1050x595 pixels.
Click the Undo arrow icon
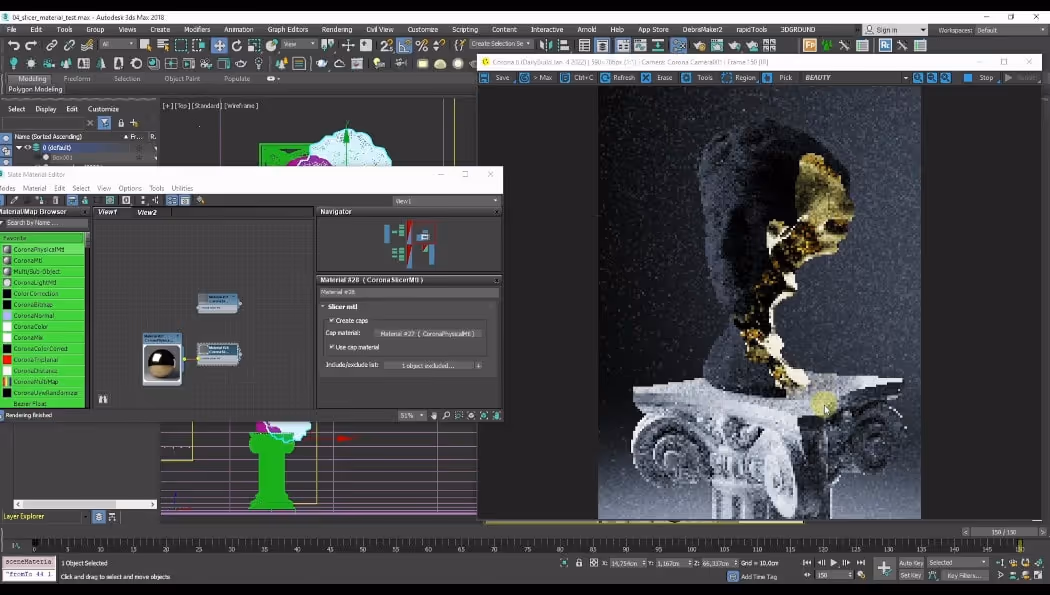point(13,46)
